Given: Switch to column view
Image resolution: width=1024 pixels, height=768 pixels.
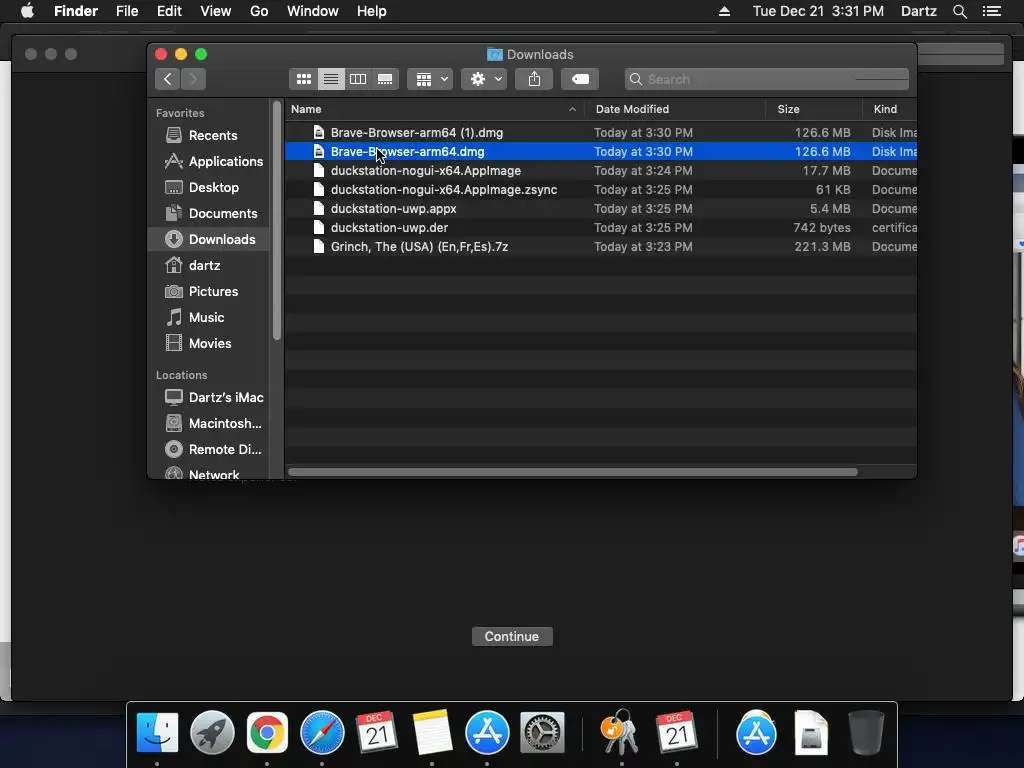Looking at the screenshot, I should 358,79.
